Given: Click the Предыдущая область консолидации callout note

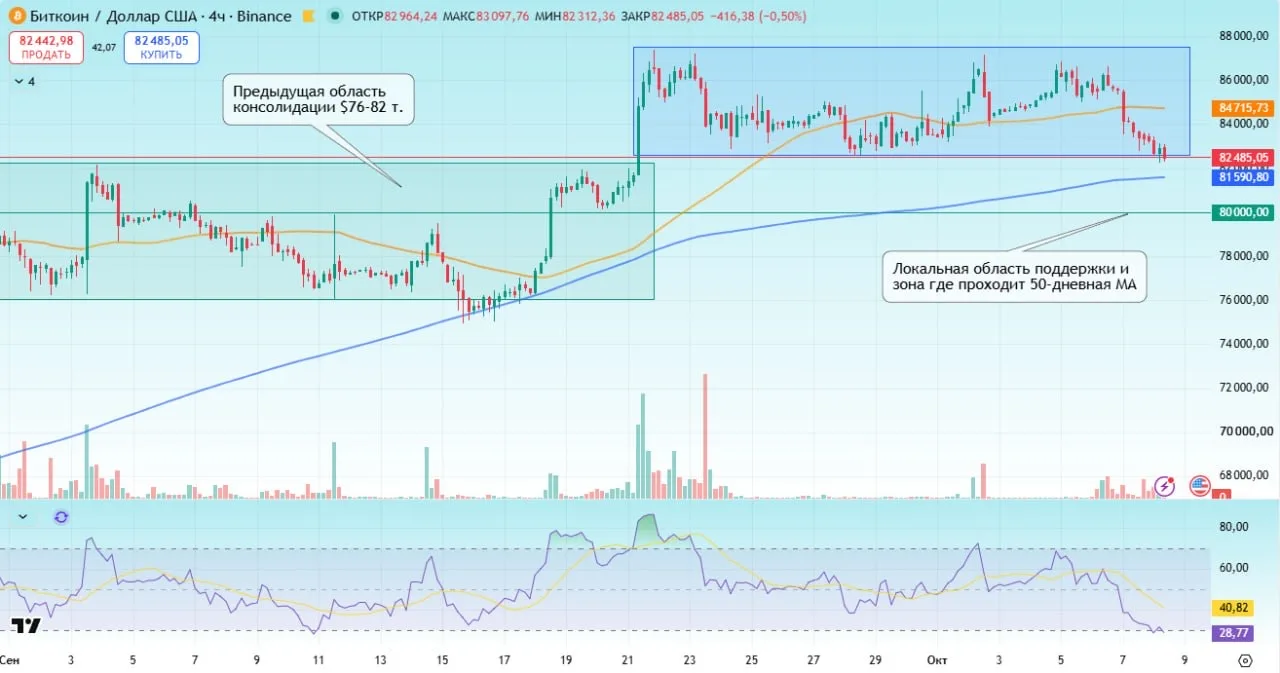Looking at the screenshot, I should (319, 99).
